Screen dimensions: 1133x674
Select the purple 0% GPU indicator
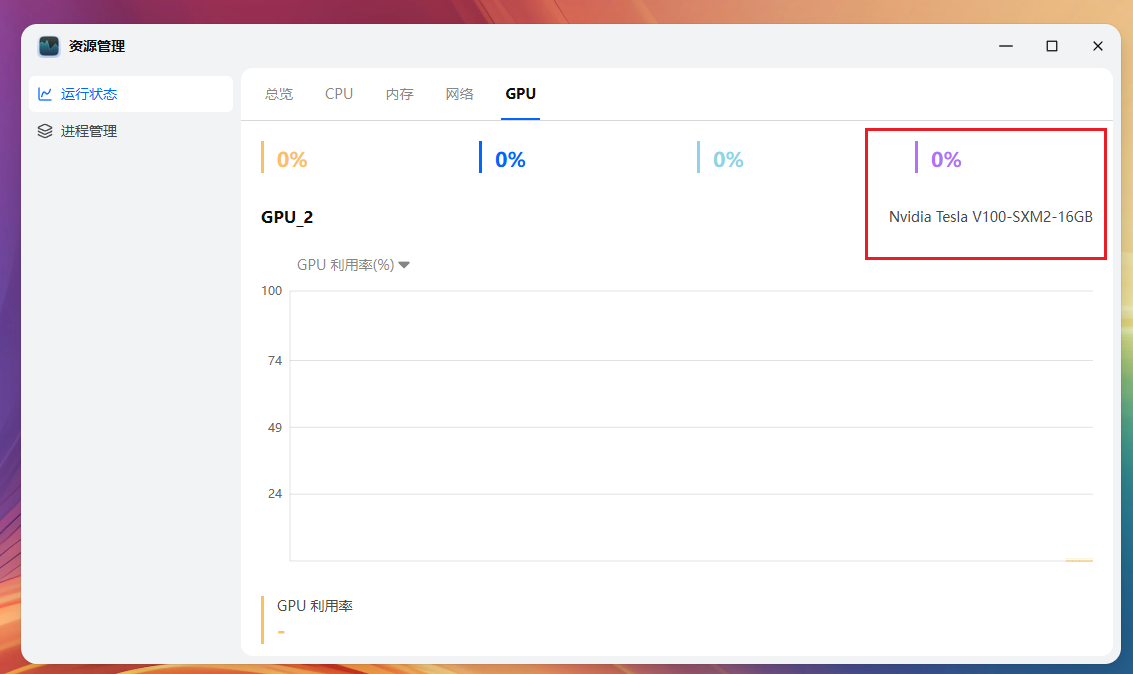(x=946, y=159)
